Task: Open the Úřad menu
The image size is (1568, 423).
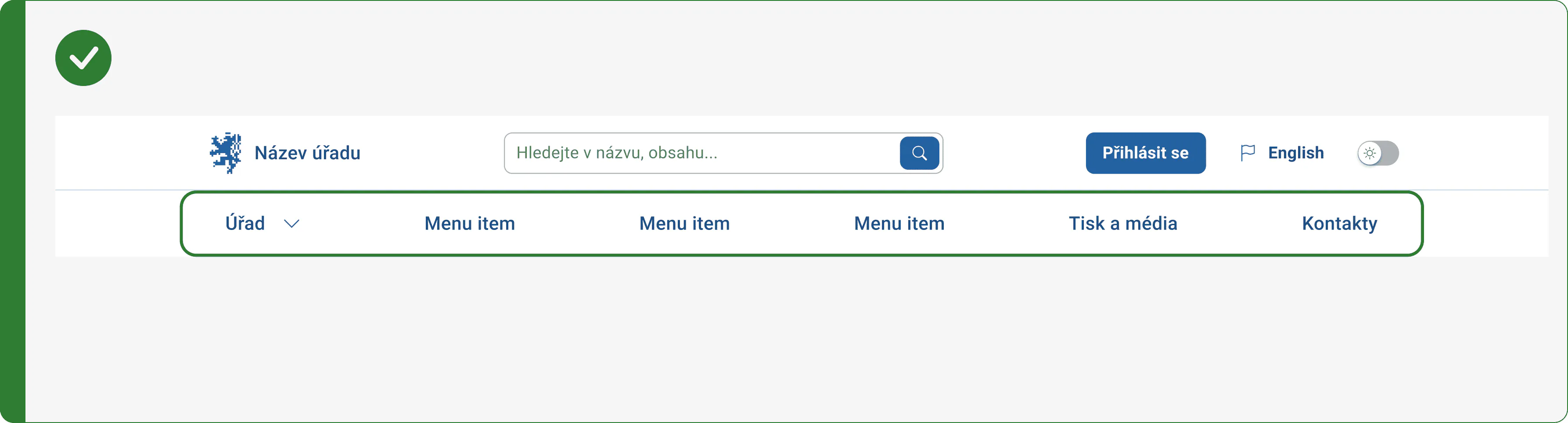Action: point(245,223)
